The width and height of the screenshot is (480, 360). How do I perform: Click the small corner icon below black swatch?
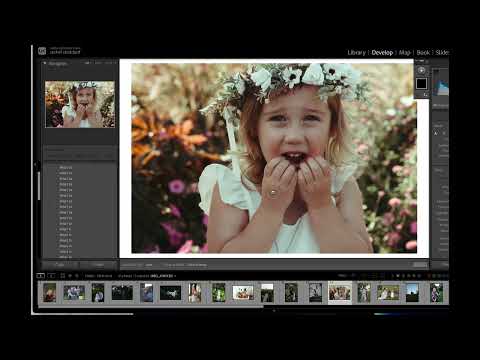pos(425,95)
